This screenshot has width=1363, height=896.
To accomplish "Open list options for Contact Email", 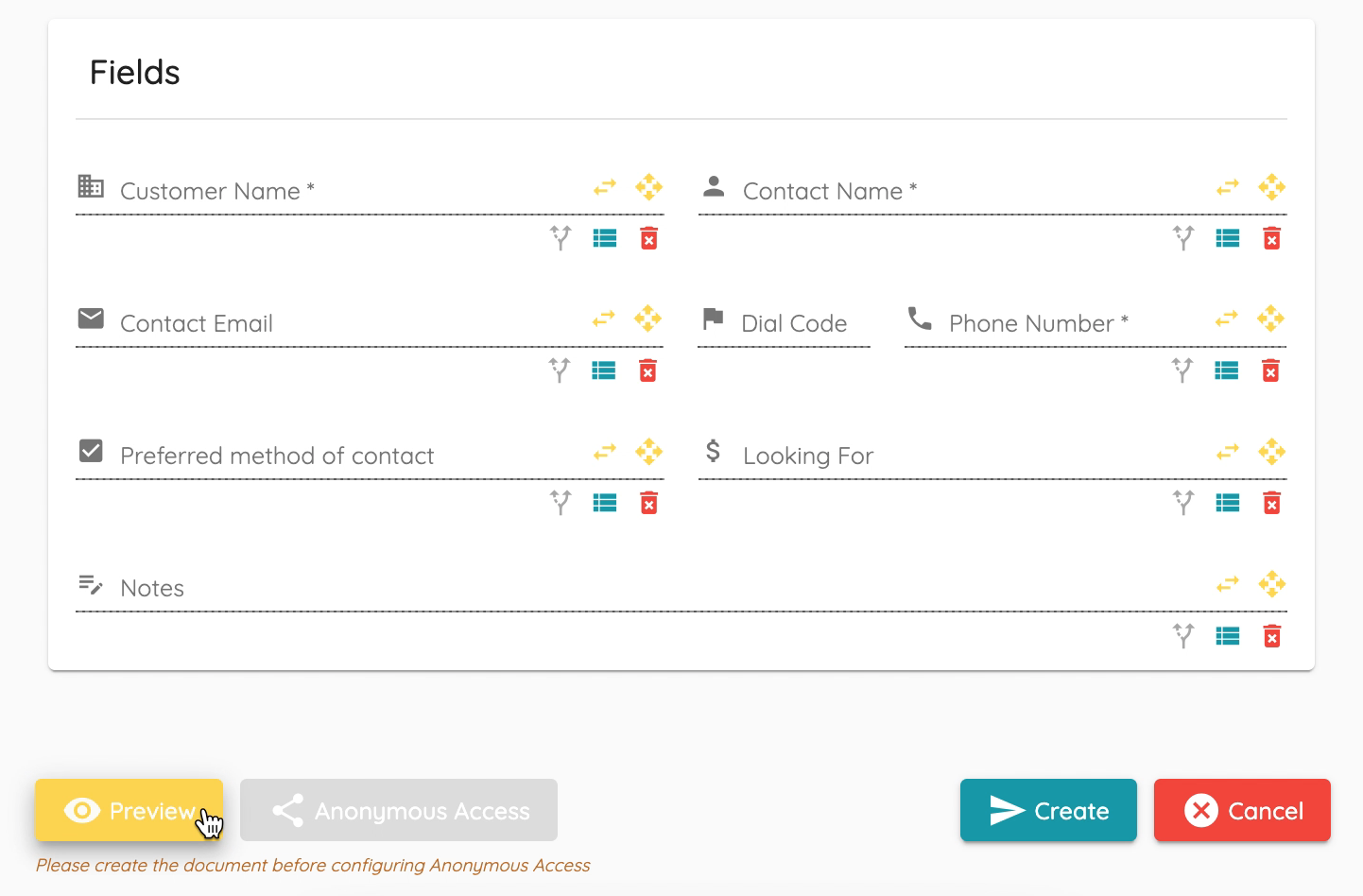I will (604, 370).
